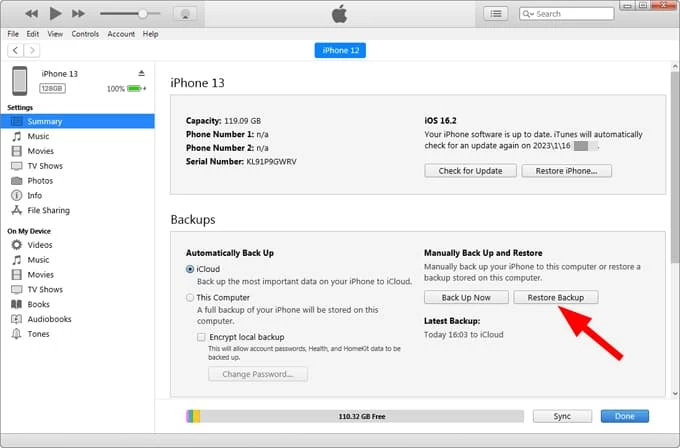
Task: Open the Controls menu
Action: tap(85, 34)
